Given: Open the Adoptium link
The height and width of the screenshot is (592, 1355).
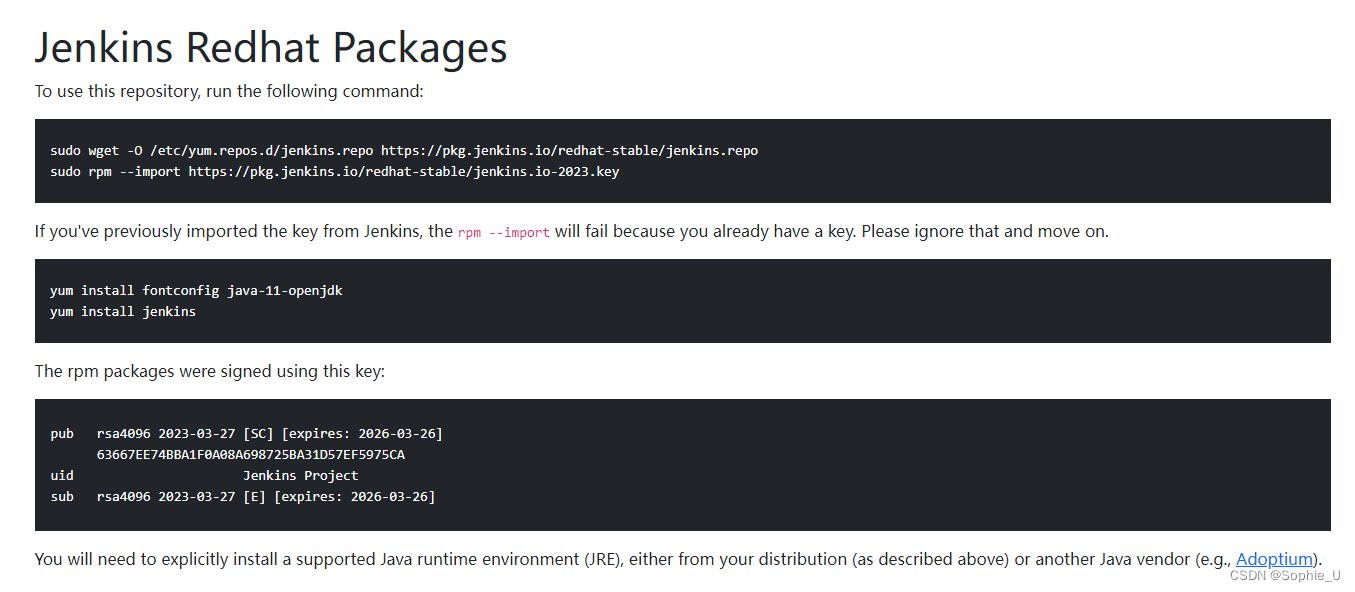Looking at the screenshot, I should (x=1273, y=559).
